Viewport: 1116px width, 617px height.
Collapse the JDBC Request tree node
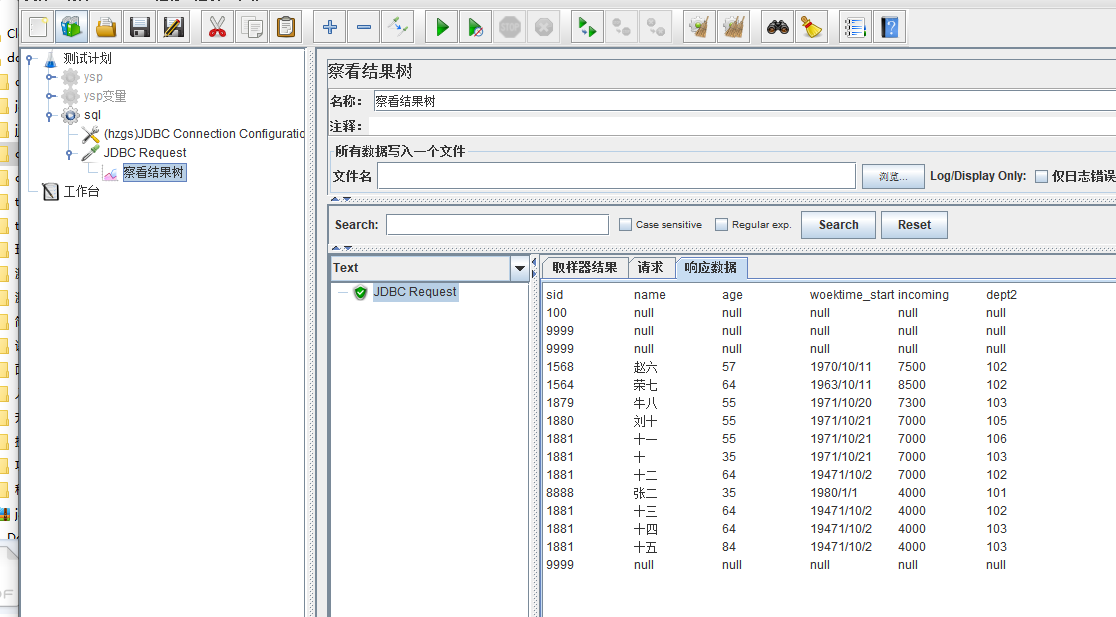[x=70, y=154]
